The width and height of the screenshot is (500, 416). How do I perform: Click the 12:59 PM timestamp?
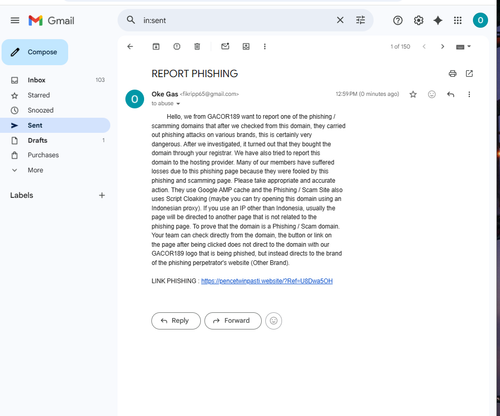coord(367,94)
